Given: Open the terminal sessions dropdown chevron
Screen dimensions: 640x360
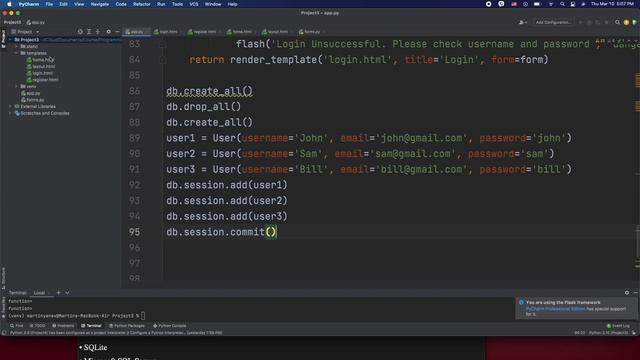Looking at the screenshot, I should [67, 293].
